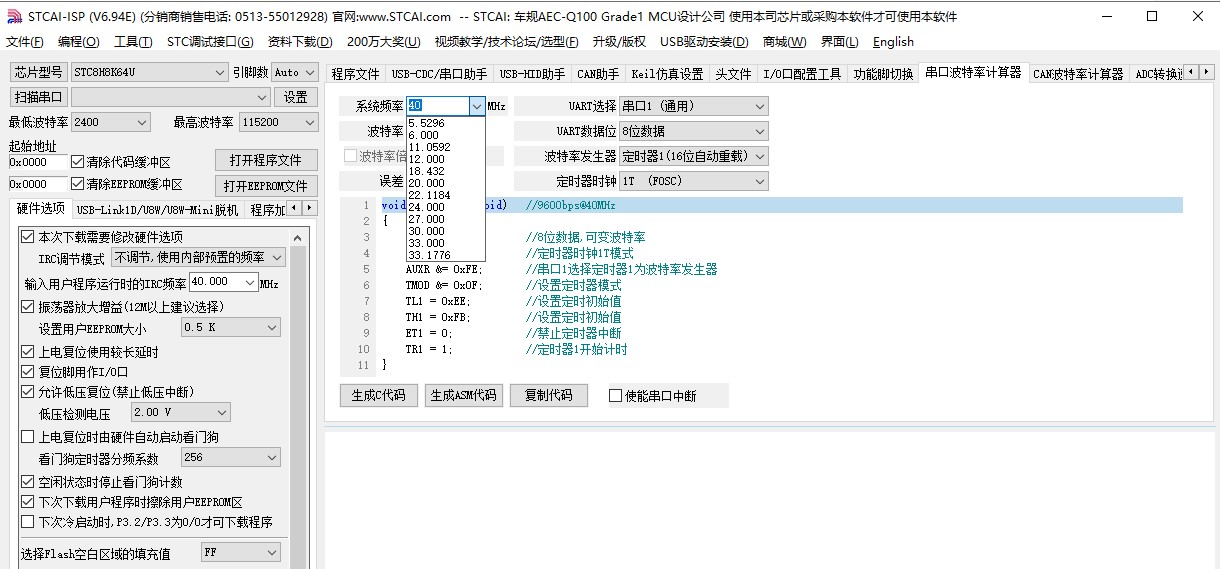This screenshot has height=569, width=1220.
Task: Click the STCAI-ISP application icon in the title bar
Action: click(x=14, y=16)
